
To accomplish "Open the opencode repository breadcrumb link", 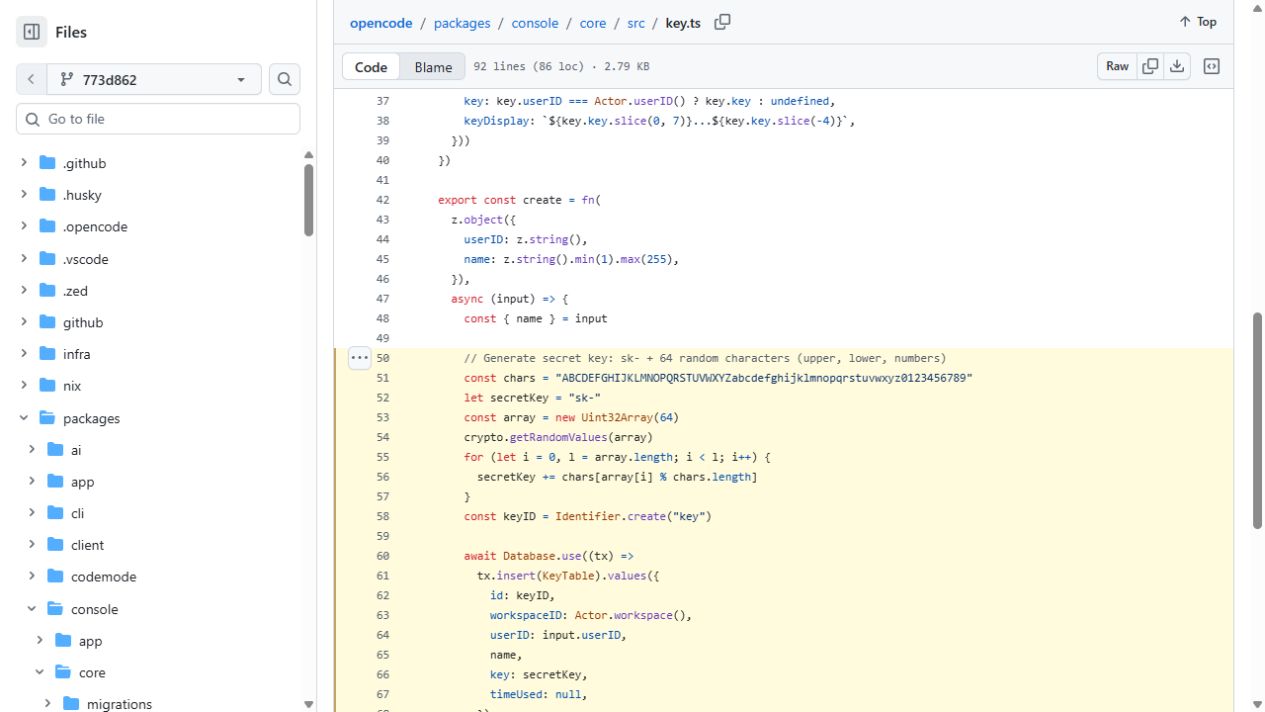I will 381,23.
